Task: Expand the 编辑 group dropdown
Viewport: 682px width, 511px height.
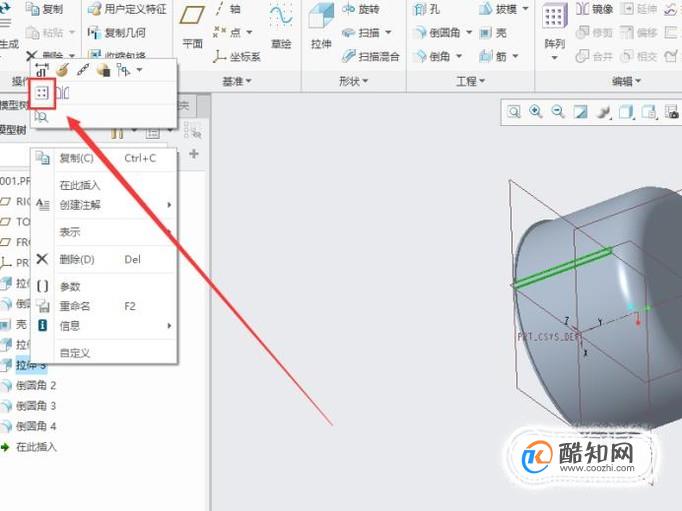Action: [x=627, y=81]
